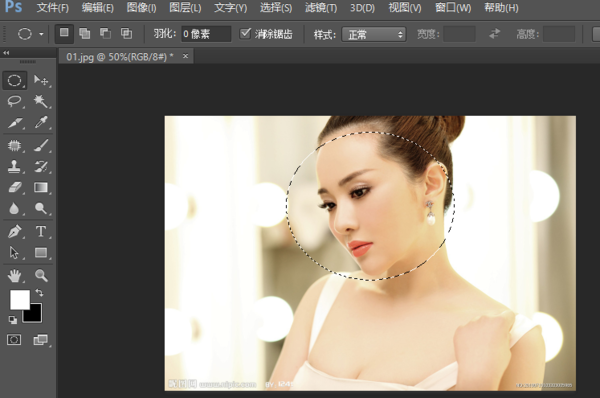
Task: Open the 选择(S) menu
Action: [276, 8]
